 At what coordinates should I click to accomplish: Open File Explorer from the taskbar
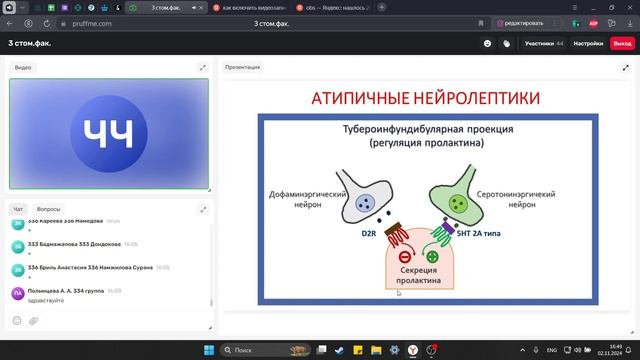(x=376, y=350)
